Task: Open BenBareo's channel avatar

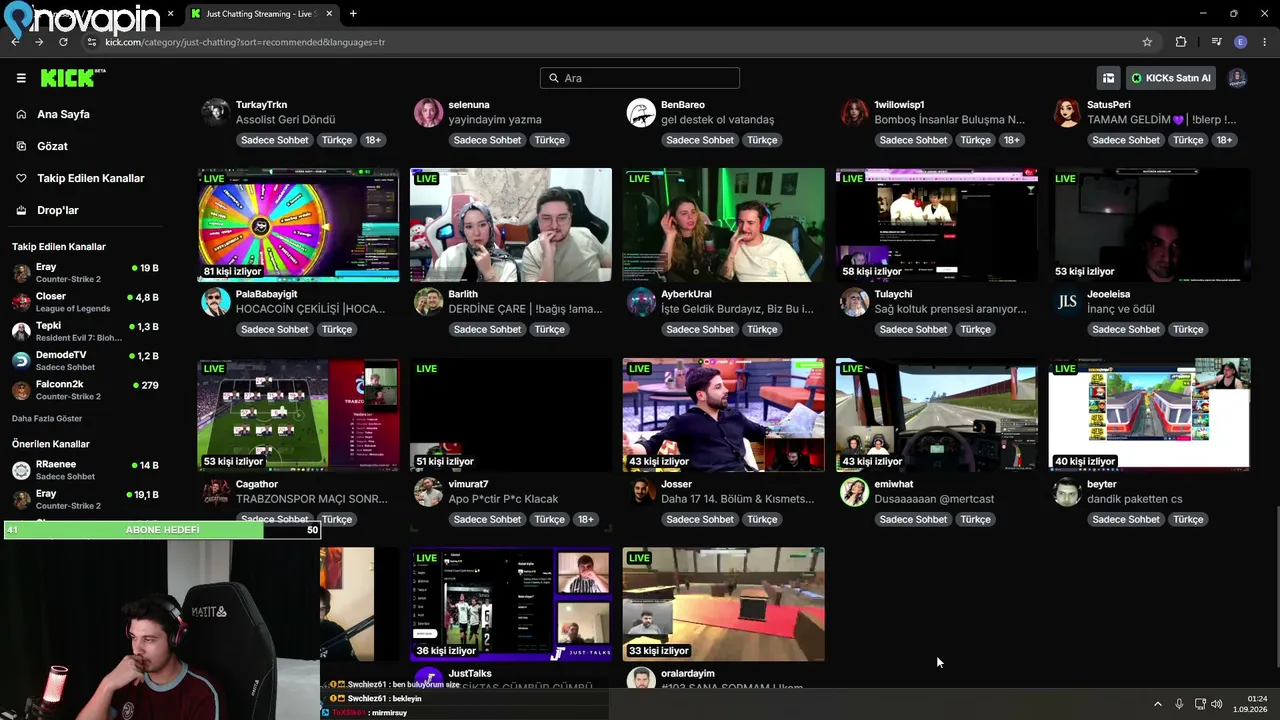Action: [x=641, y=111]
